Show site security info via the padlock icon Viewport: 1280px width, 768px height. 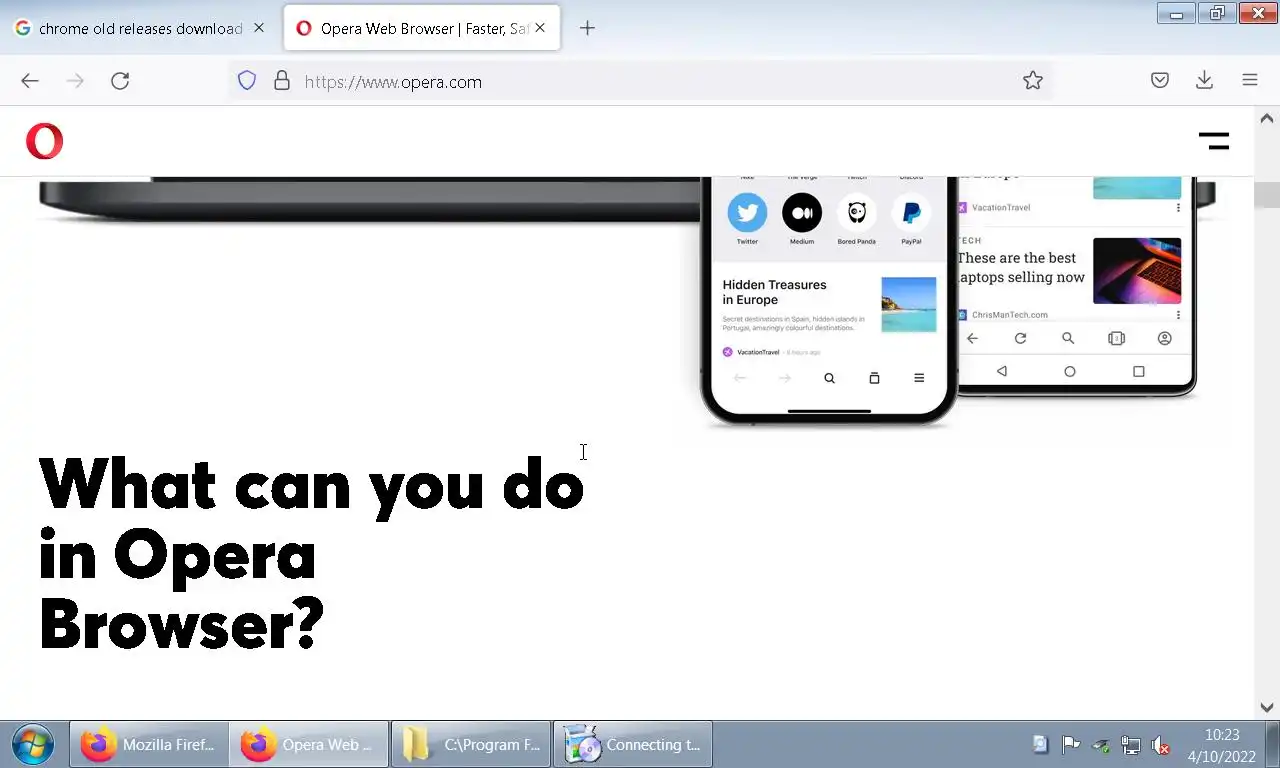pos(282,81)
